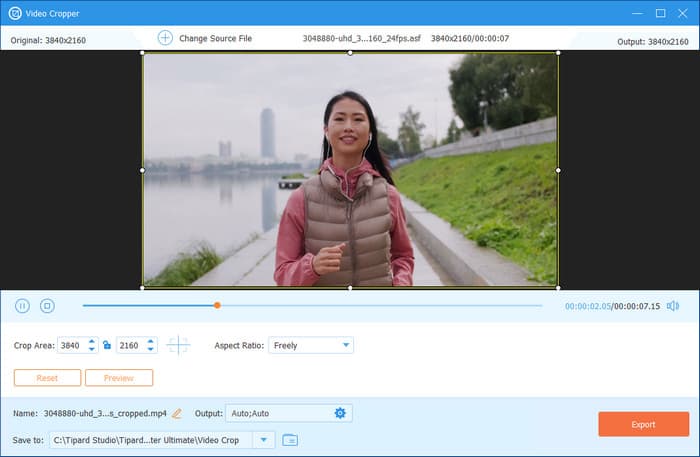This screenshot has width=700, height=457.
Task: Click the Reset button
Action: (47, 378)
